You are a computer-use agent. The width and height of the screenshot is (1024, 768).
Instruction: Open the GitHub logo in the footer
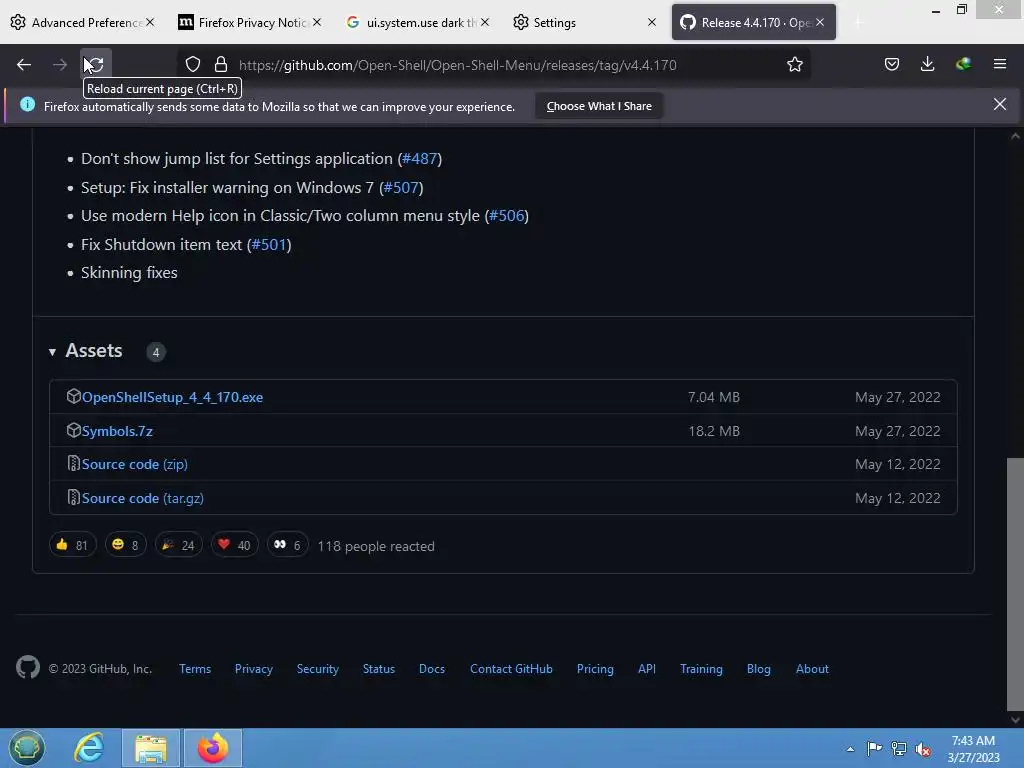pos(27,667)
